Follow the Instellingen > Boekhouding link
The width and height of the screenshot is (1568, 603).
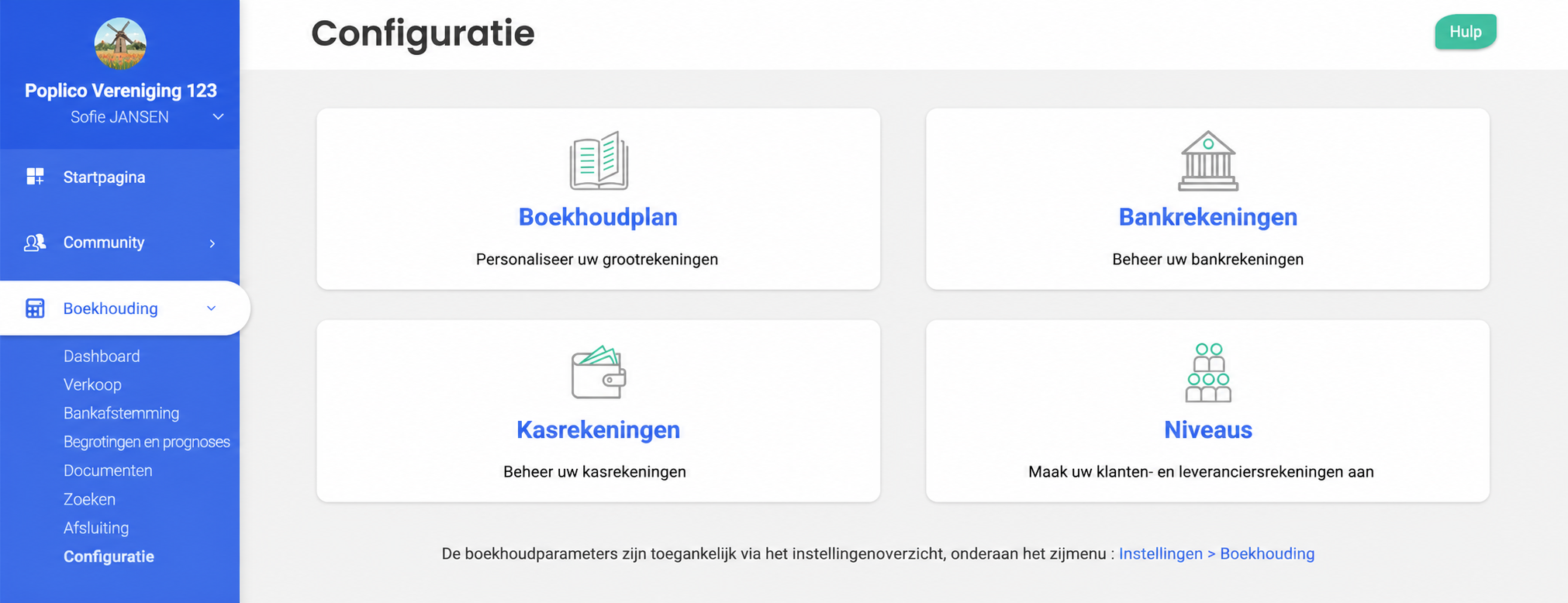tap(1217, 554)
